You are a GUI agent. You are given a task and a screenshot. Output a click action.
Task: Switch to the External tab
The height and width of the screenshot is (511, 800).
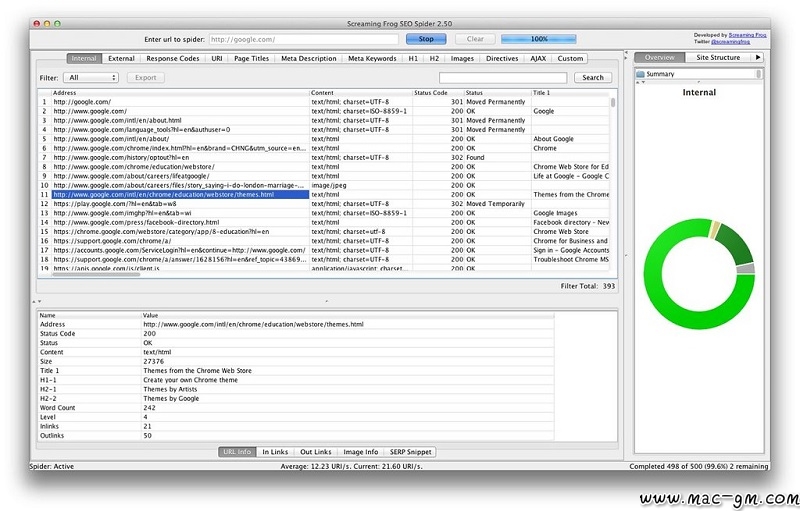121,59
